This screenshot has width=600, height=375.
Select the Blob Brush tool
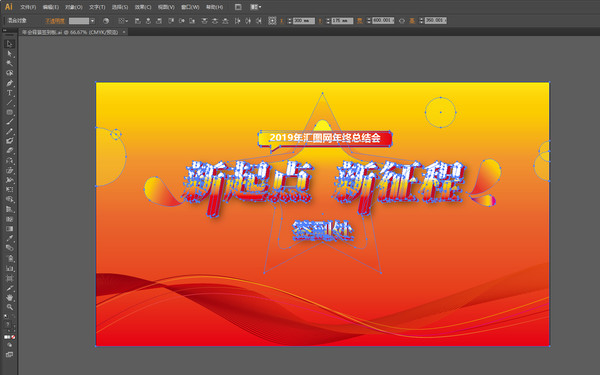tap(10, 141)
